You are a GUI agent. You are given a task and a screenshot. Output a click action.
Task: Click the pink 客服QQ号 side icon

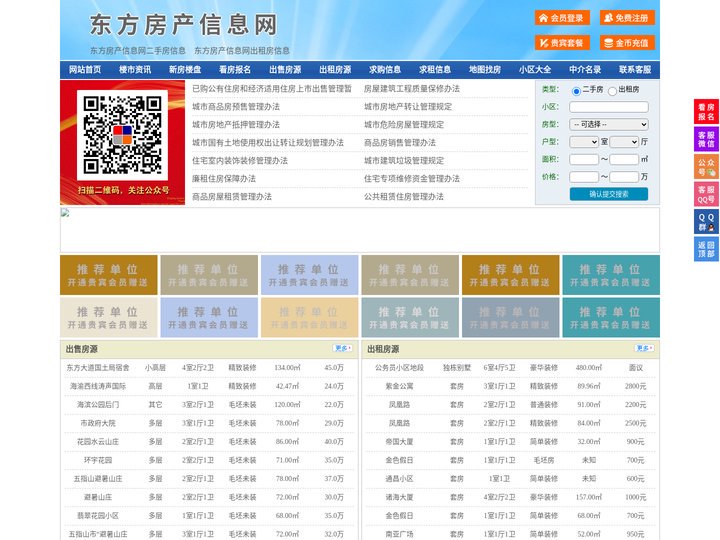pos(706,195)
